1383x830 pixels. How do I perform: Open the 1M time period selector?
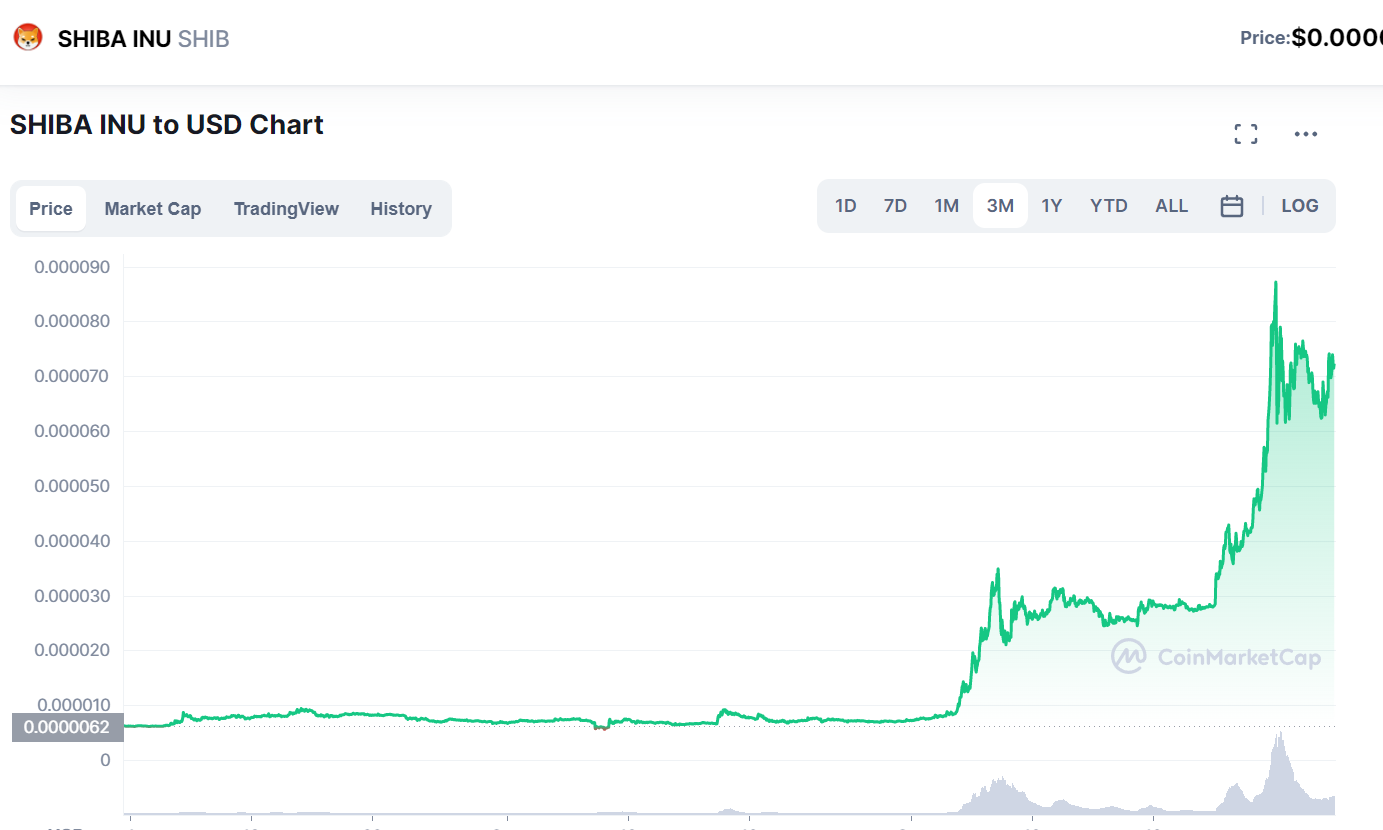pyautogui.click(x=947, y=205)
